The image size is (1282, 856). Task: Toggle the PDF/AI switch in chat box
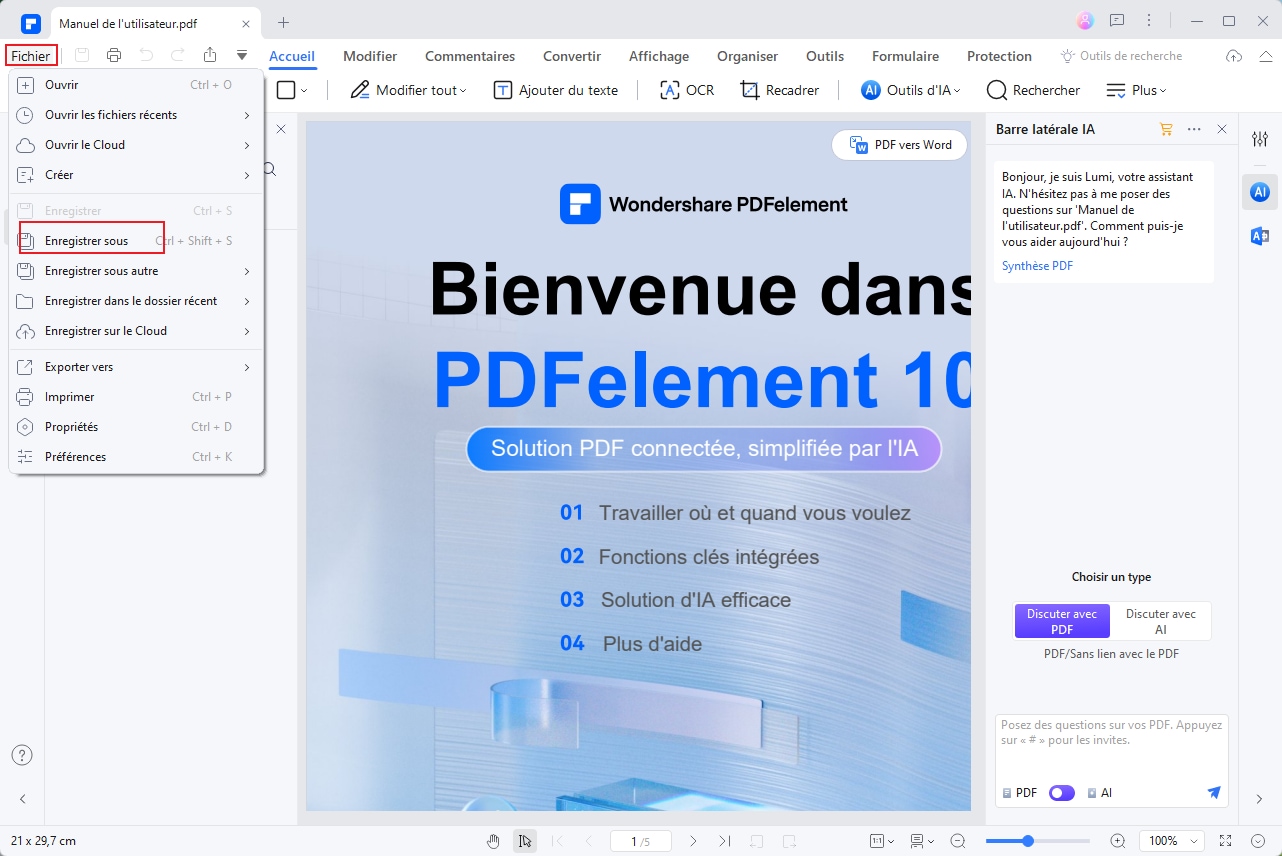[x=1062, y=792]
